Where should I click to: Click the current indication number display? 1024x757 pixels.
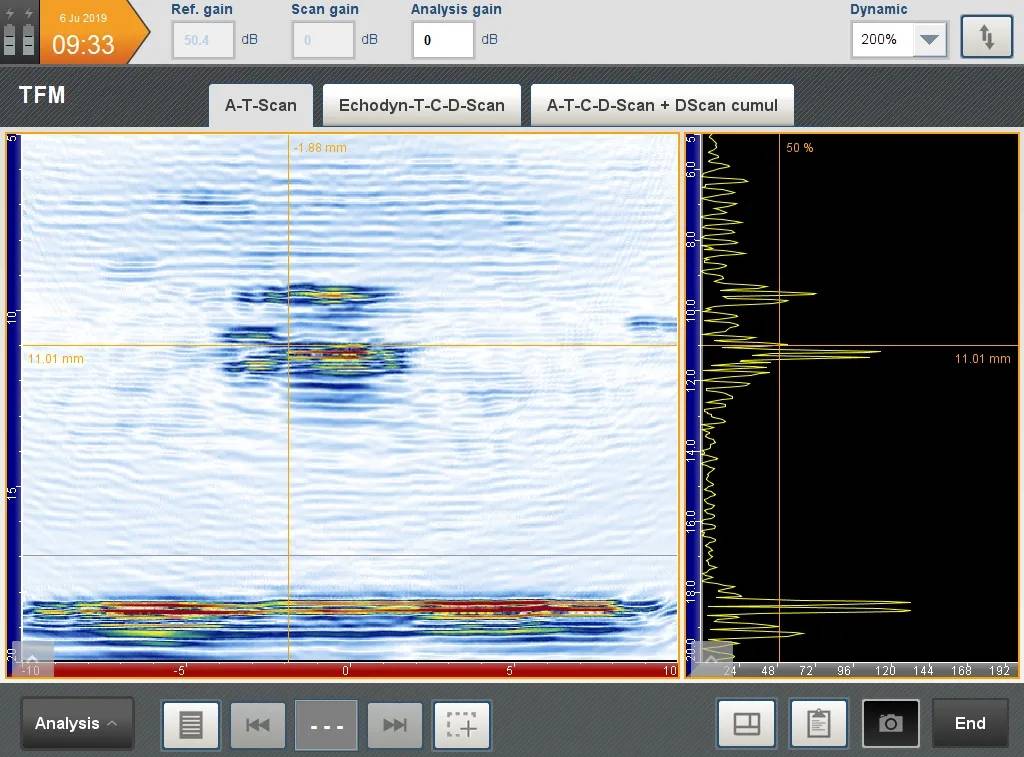click(x=326, y=724)
